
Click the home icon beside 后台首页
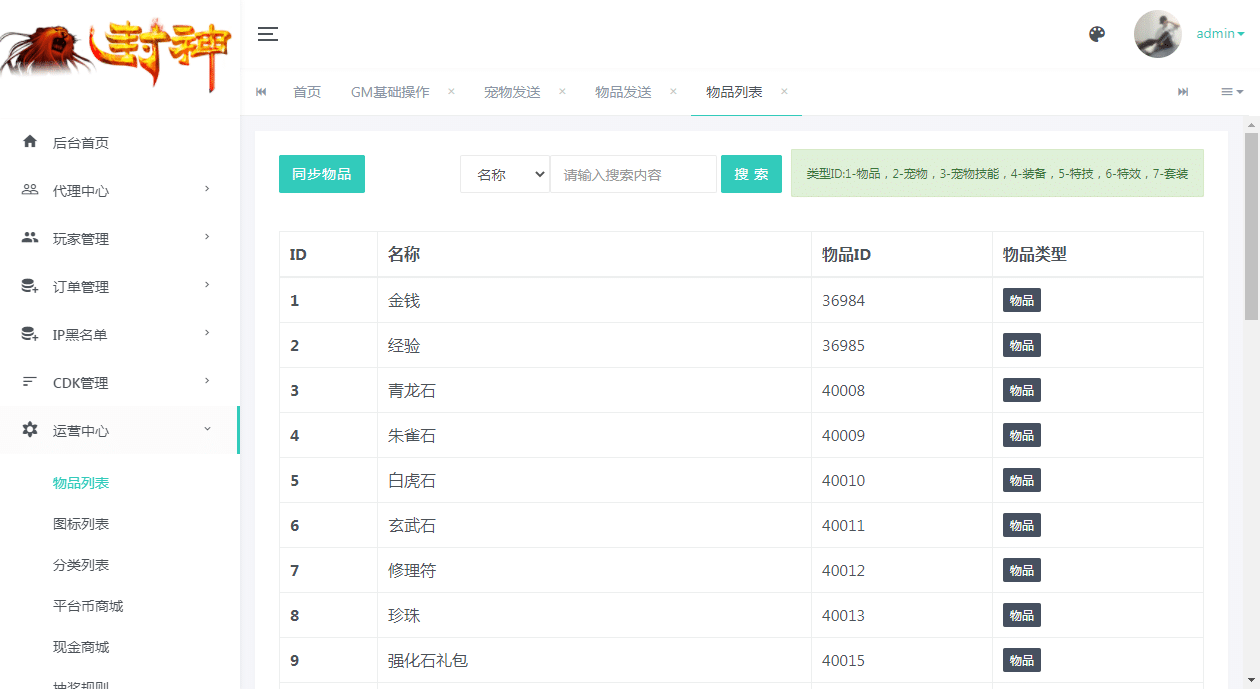pos(30,142)
